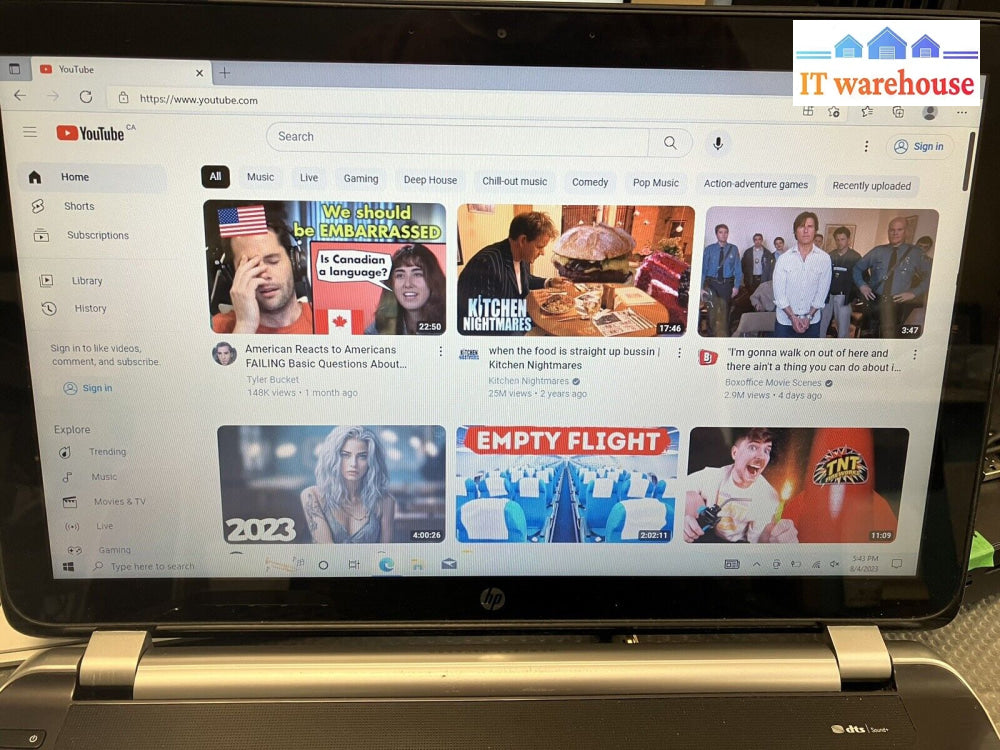Open YouTube settings three-dot menu
The image size is (1000, 750).
click(x=866, y=146)
